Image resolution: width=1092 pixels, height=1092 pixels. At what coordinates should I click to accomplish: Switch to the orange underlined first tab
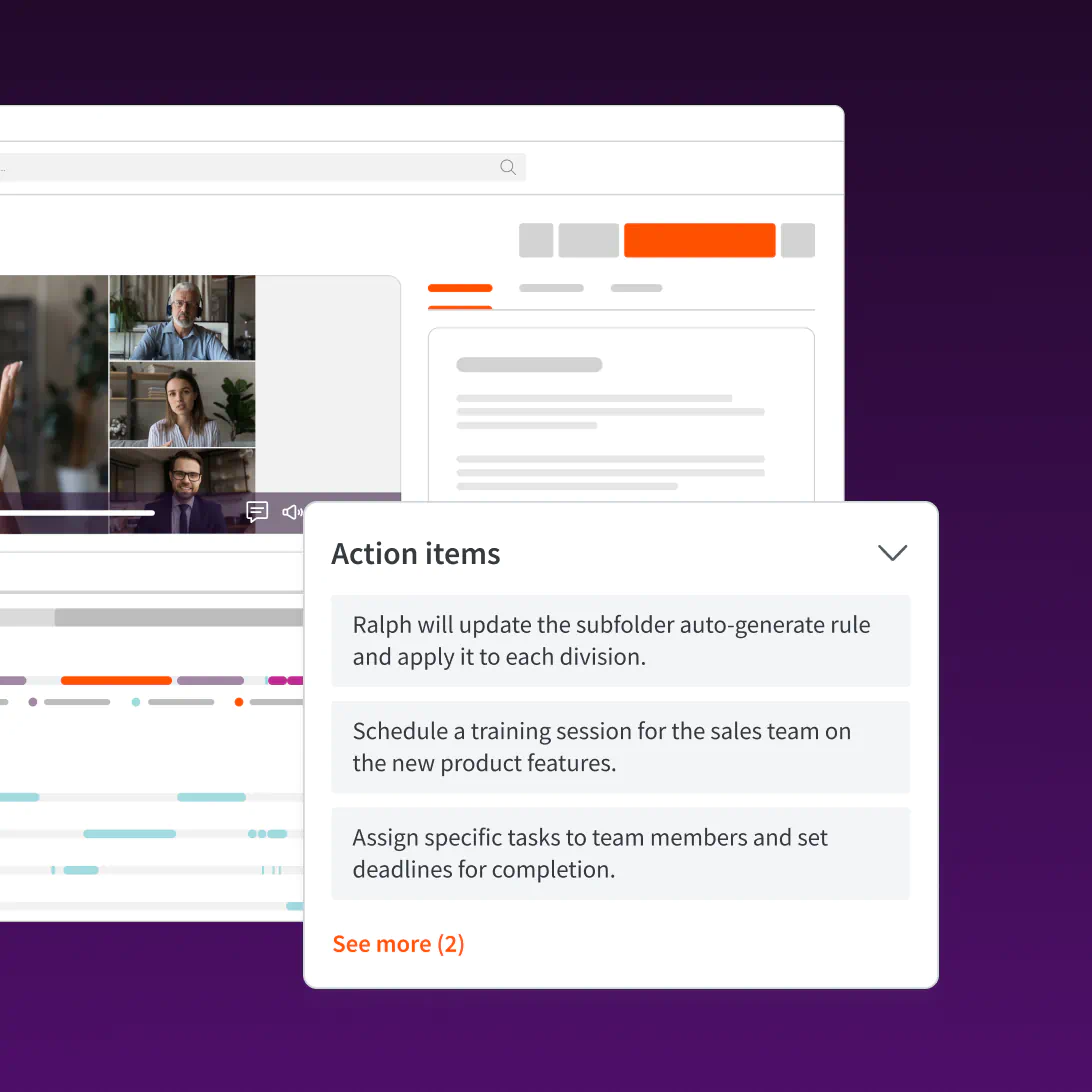coord(459,289)
